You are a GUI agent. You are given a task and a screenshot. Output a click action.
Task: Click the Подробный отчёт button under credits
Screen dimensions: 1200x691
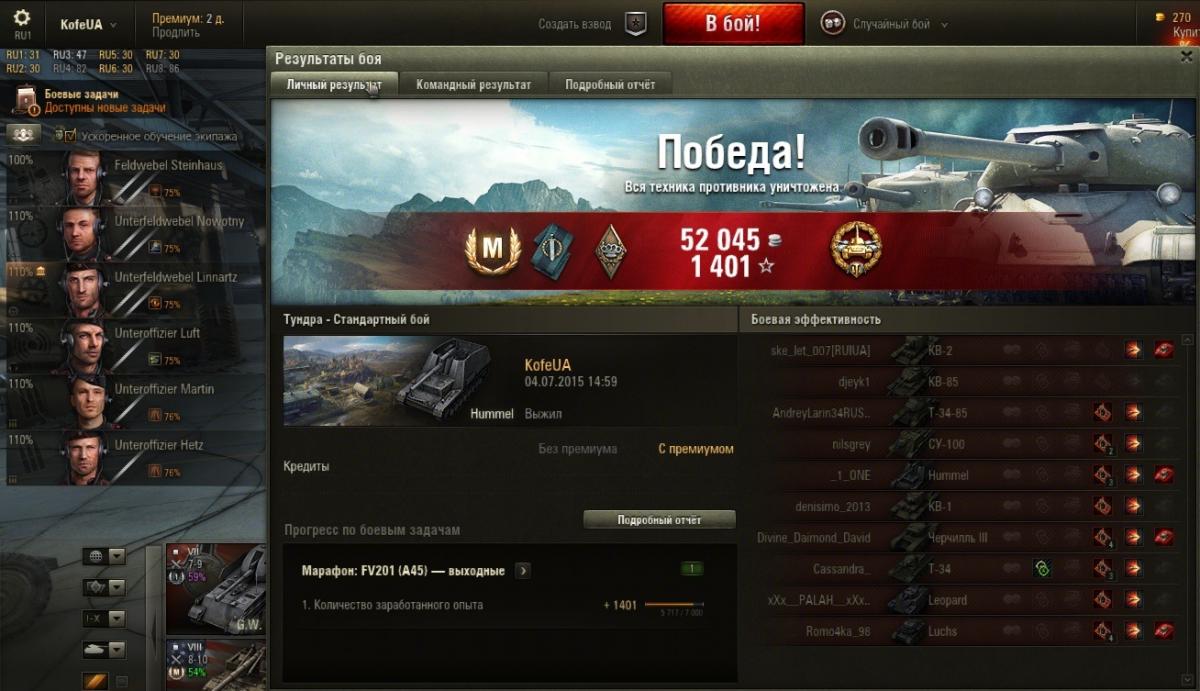pos(659,520)
